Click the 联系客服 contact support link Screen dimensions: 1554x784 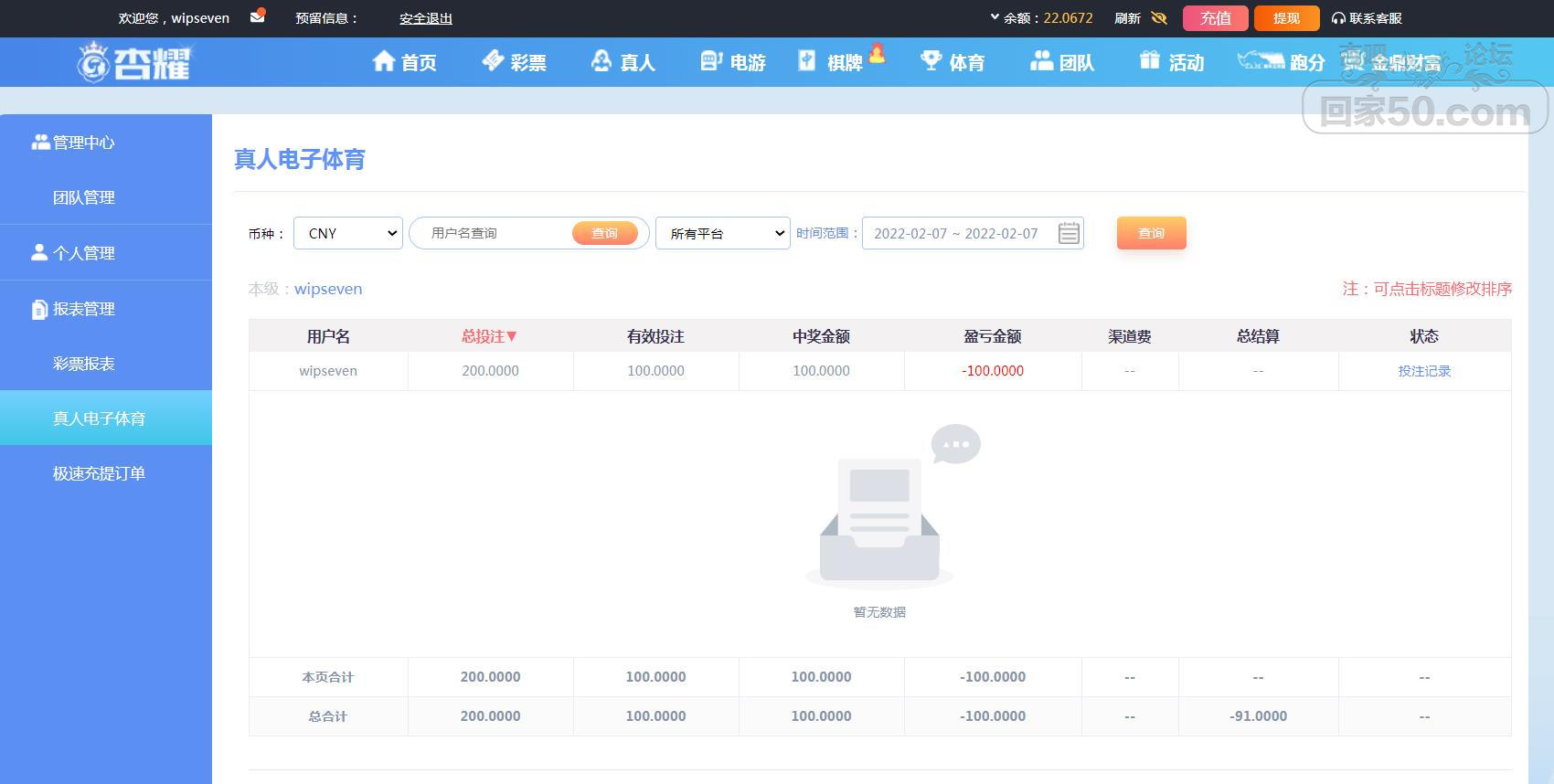pyautogui.click(x=1376, y=18)
